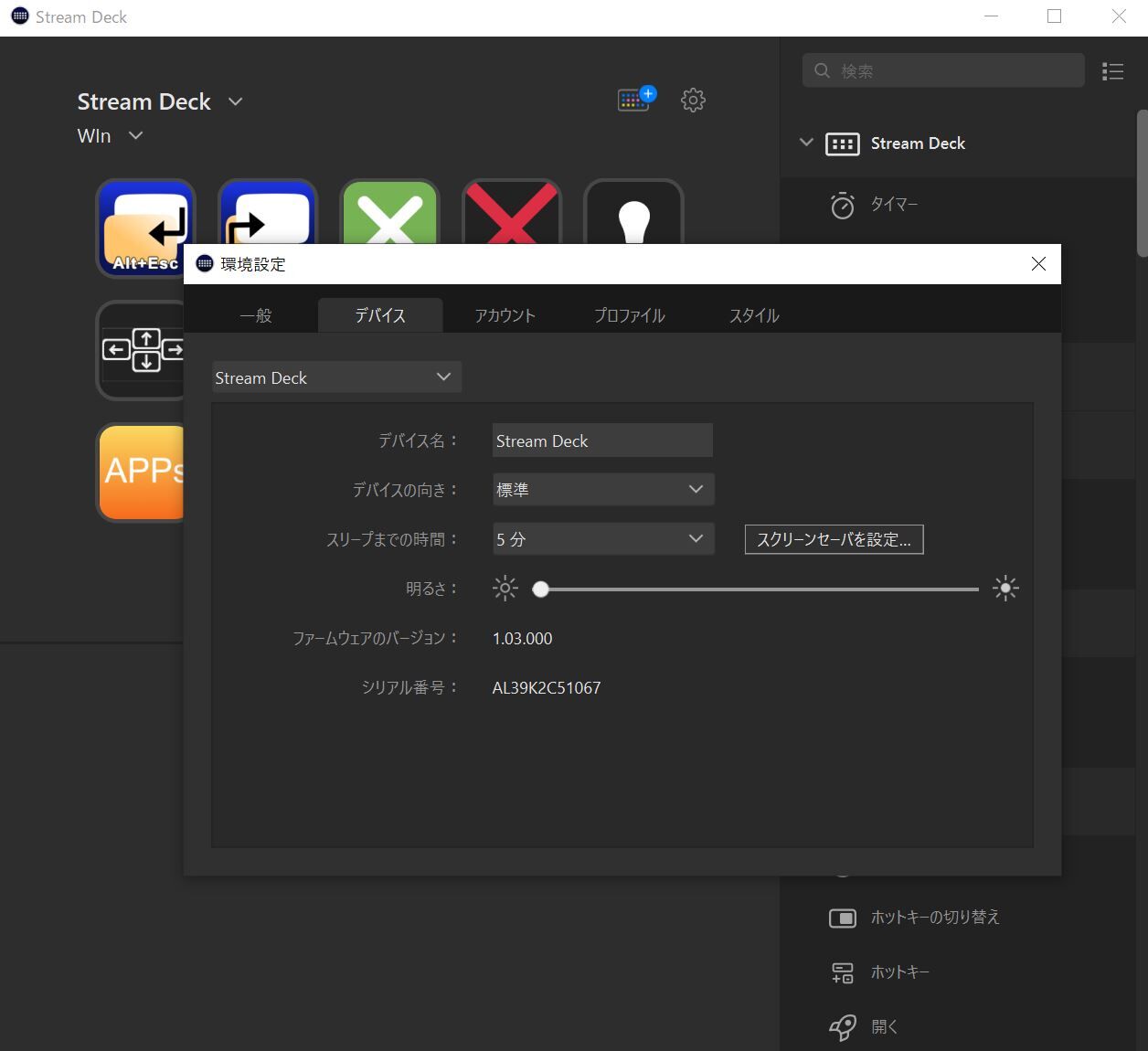Image resolution: width=1148 pixels, height=1051 pixels.
Task: Click the 開く action label
Action: point(885,1027)
